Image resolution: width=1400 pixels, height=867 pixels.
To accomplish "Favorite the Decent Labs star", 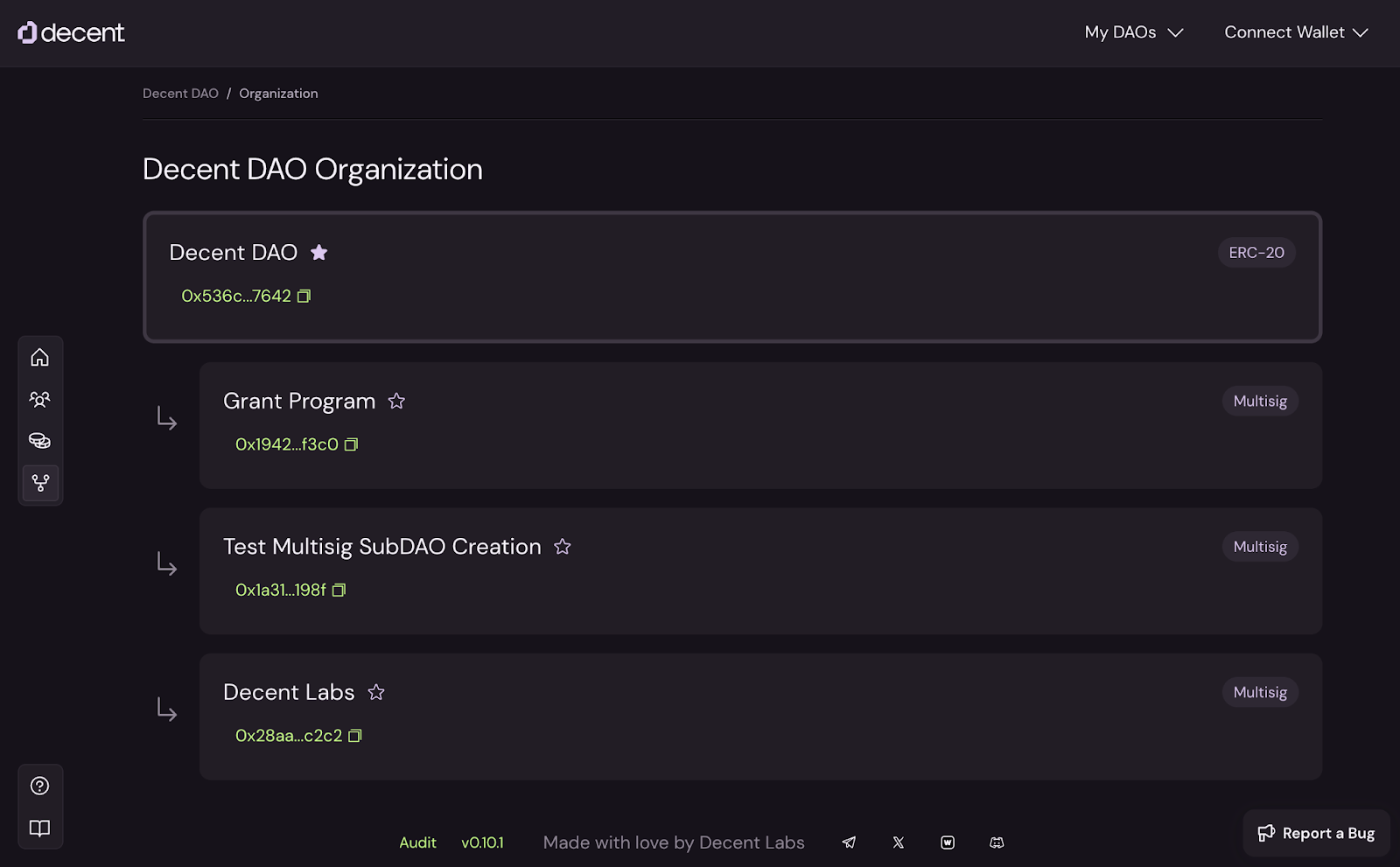I will pyautogui.click(x=376, y=692).
